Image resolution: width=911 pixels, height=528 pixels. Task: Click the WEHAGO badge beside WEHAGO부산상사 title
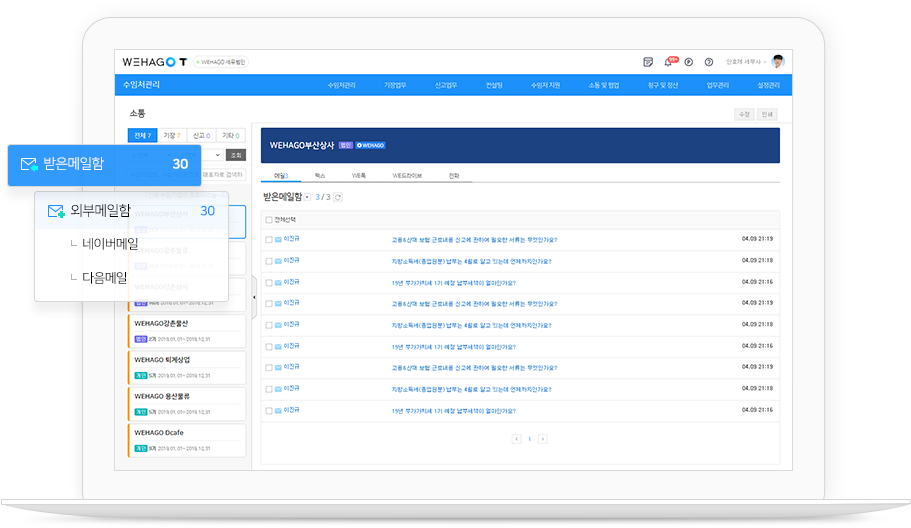click(371, 145)
